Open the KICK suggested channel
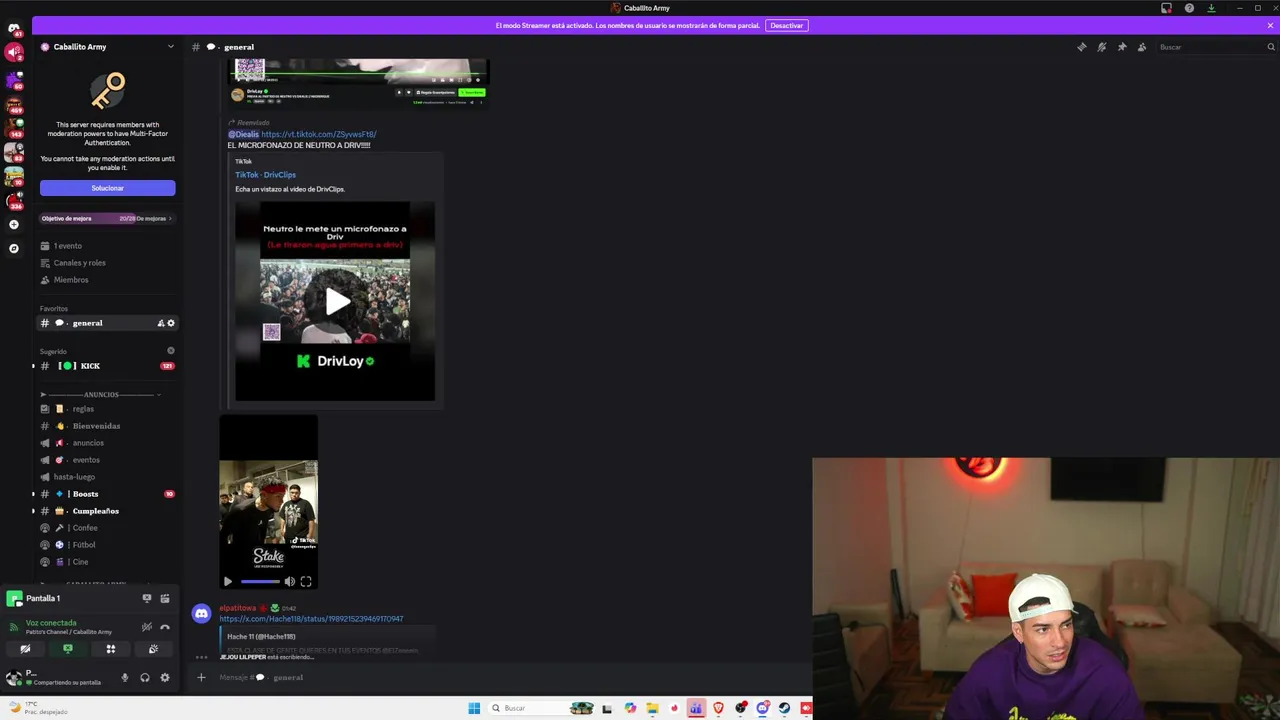The image size is (1280, 720). pyautogui.click(x=107, y=366)
